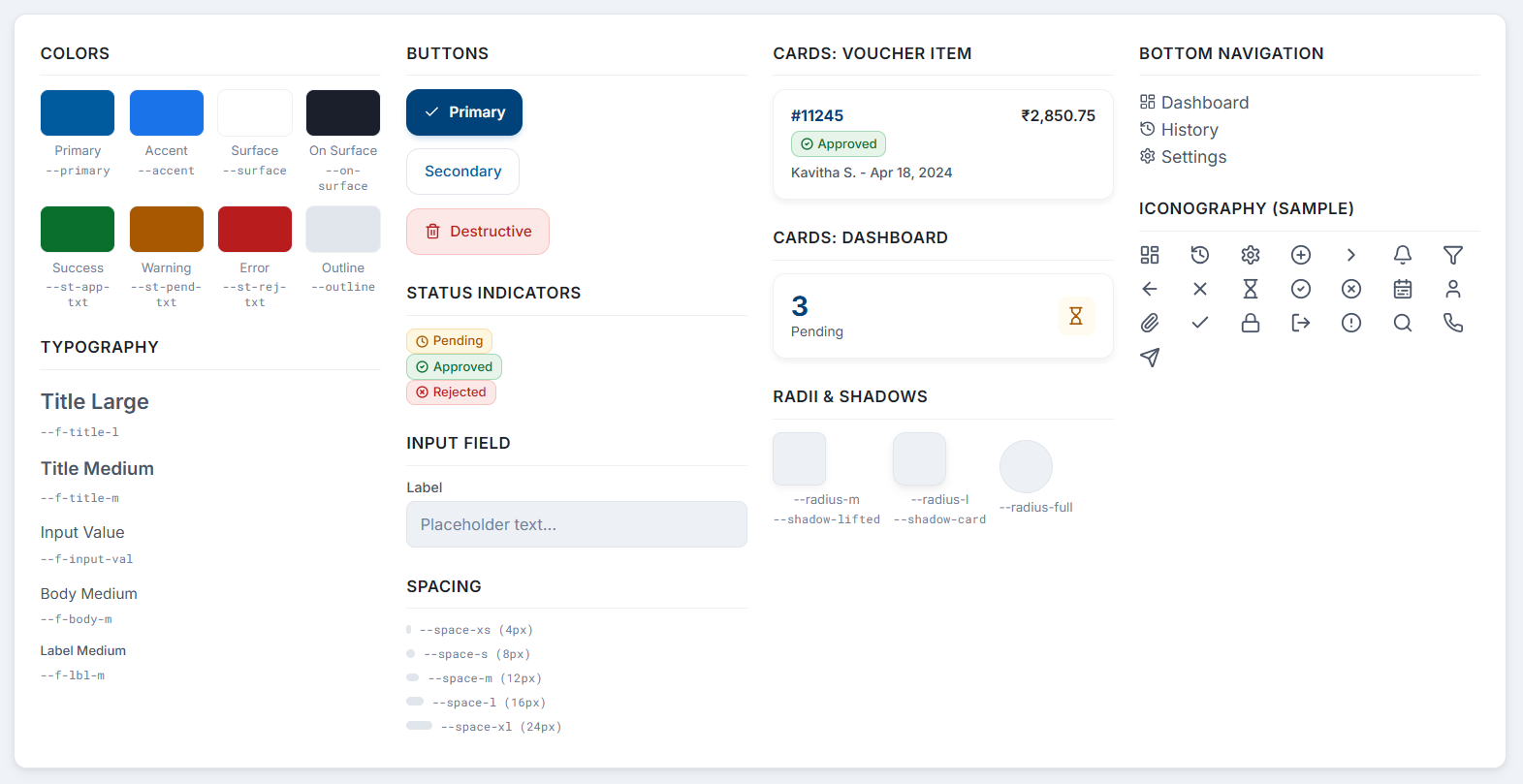
Task: Click the user profile icon
Action: pos(1453,289)
